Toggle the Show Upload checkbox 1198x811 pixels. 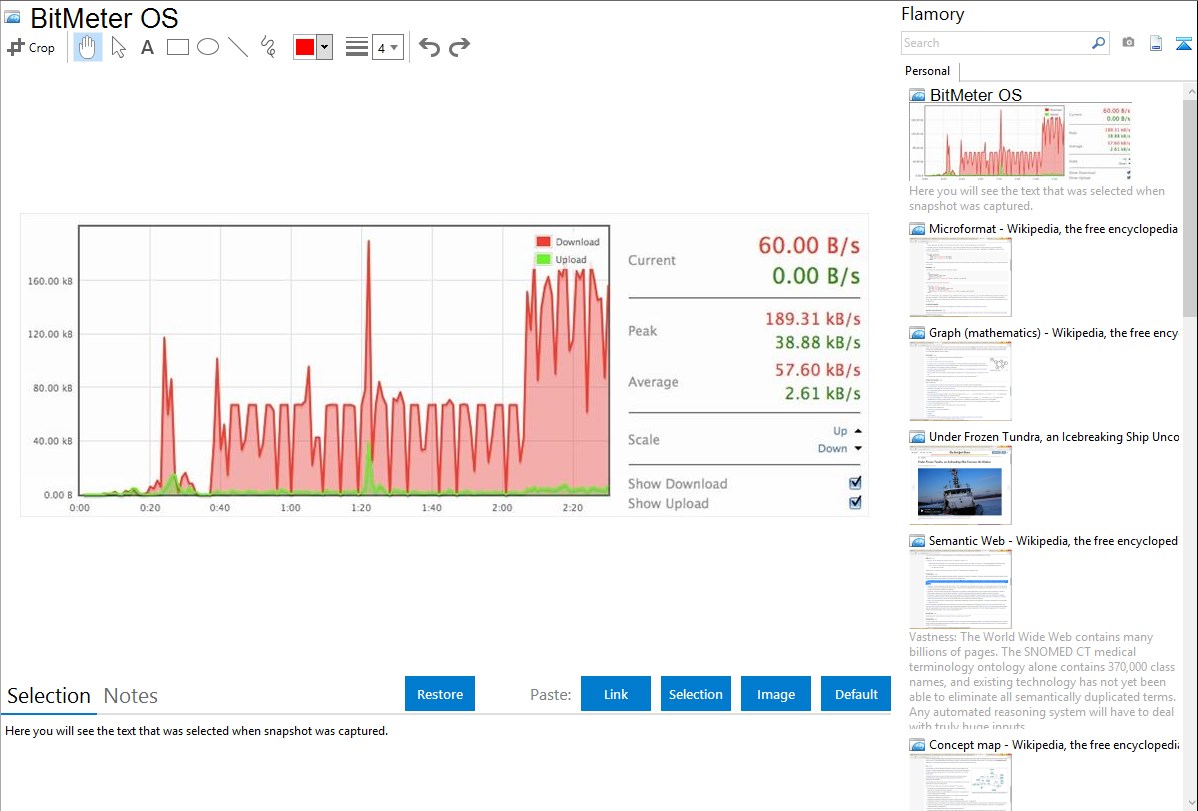[855, 502]
